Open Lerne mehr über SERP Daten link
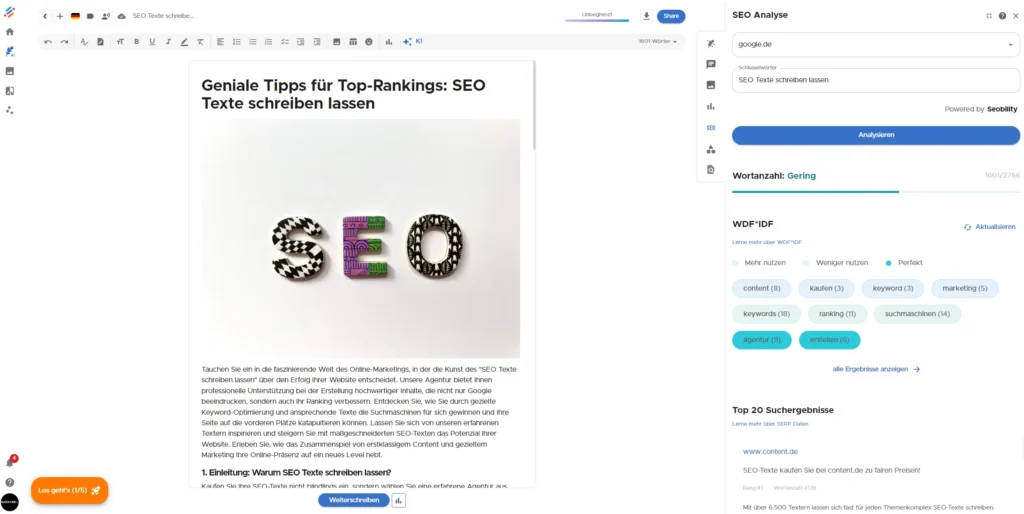 click(770, 425)
